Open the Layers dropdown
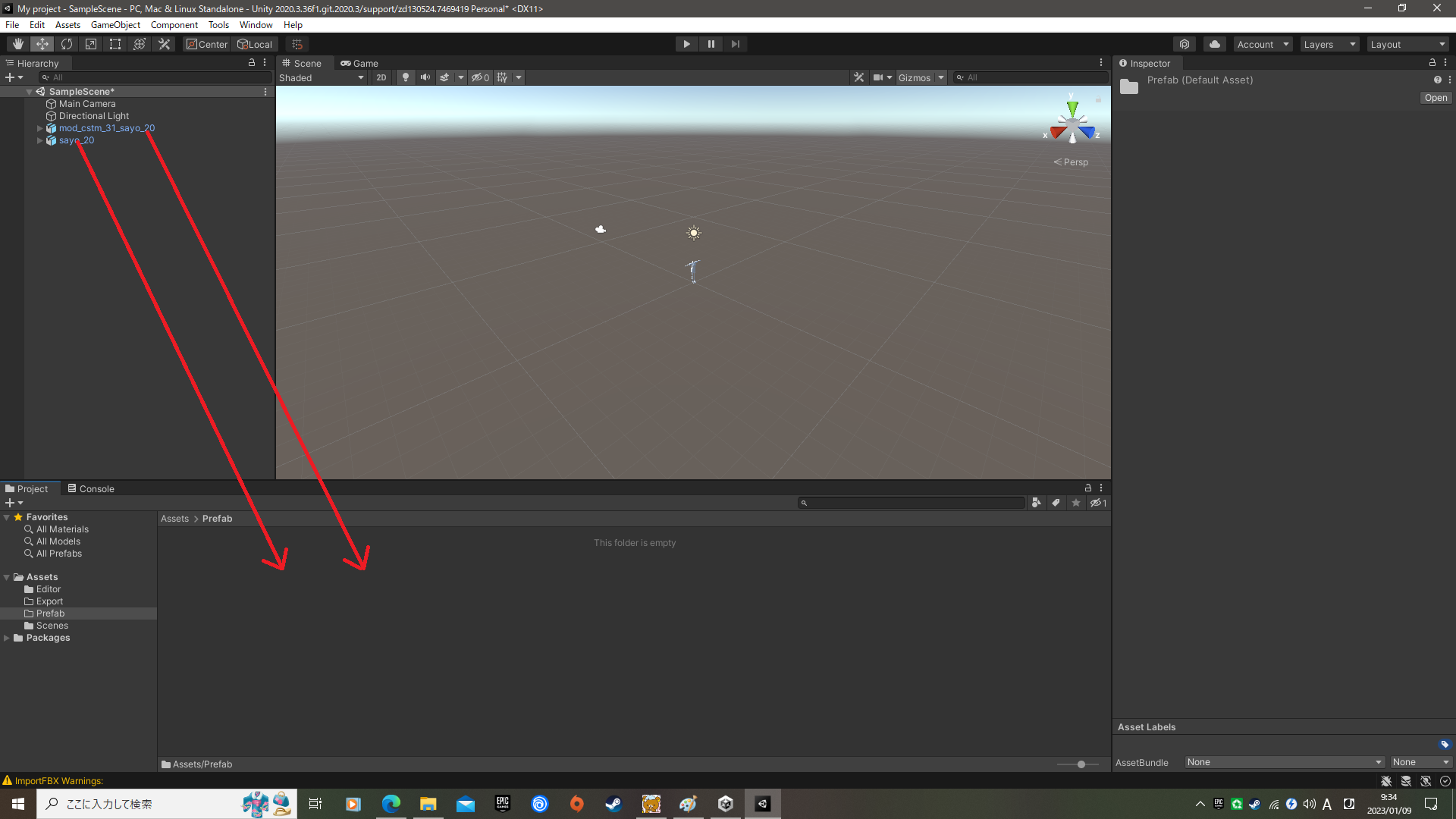Screen dimensions: 1456x819 [1329, 44]
